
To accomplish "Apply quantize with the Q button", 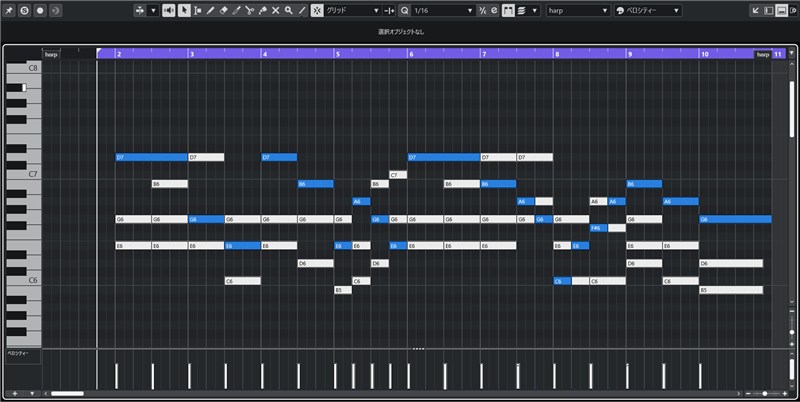I will click(405, 10).
